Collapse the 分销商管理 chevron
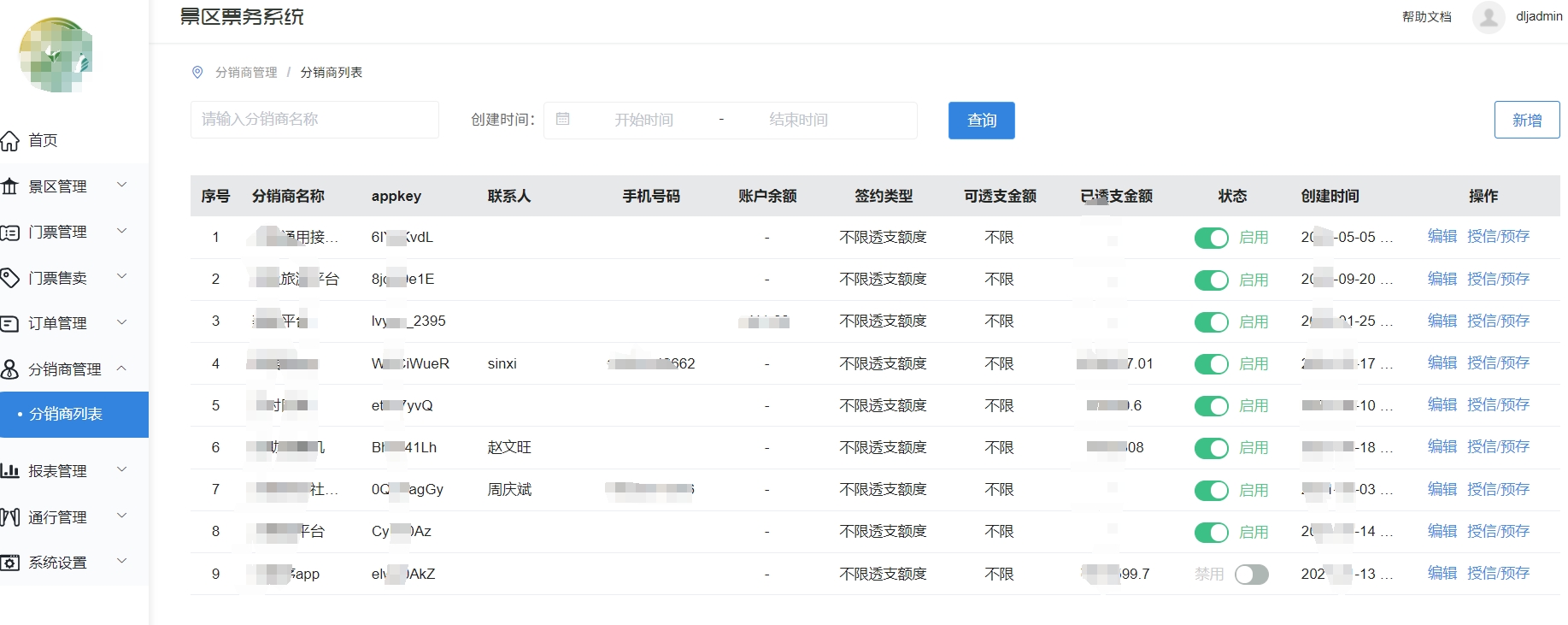 [121, 369]
